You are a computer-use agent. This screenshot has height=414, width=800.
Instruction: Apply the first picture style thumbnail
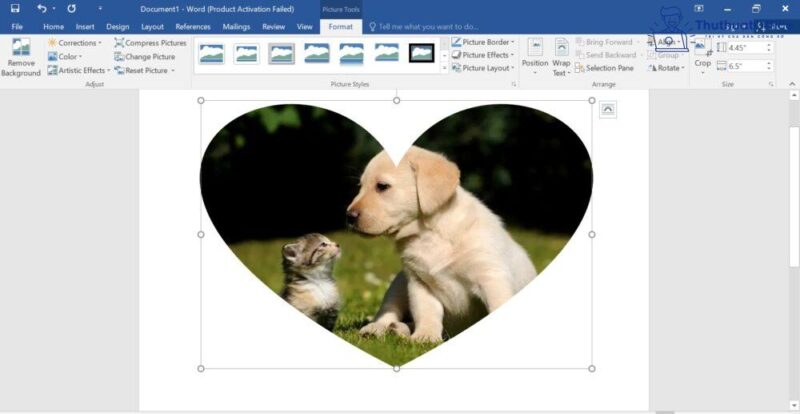[x=211, y=53]
